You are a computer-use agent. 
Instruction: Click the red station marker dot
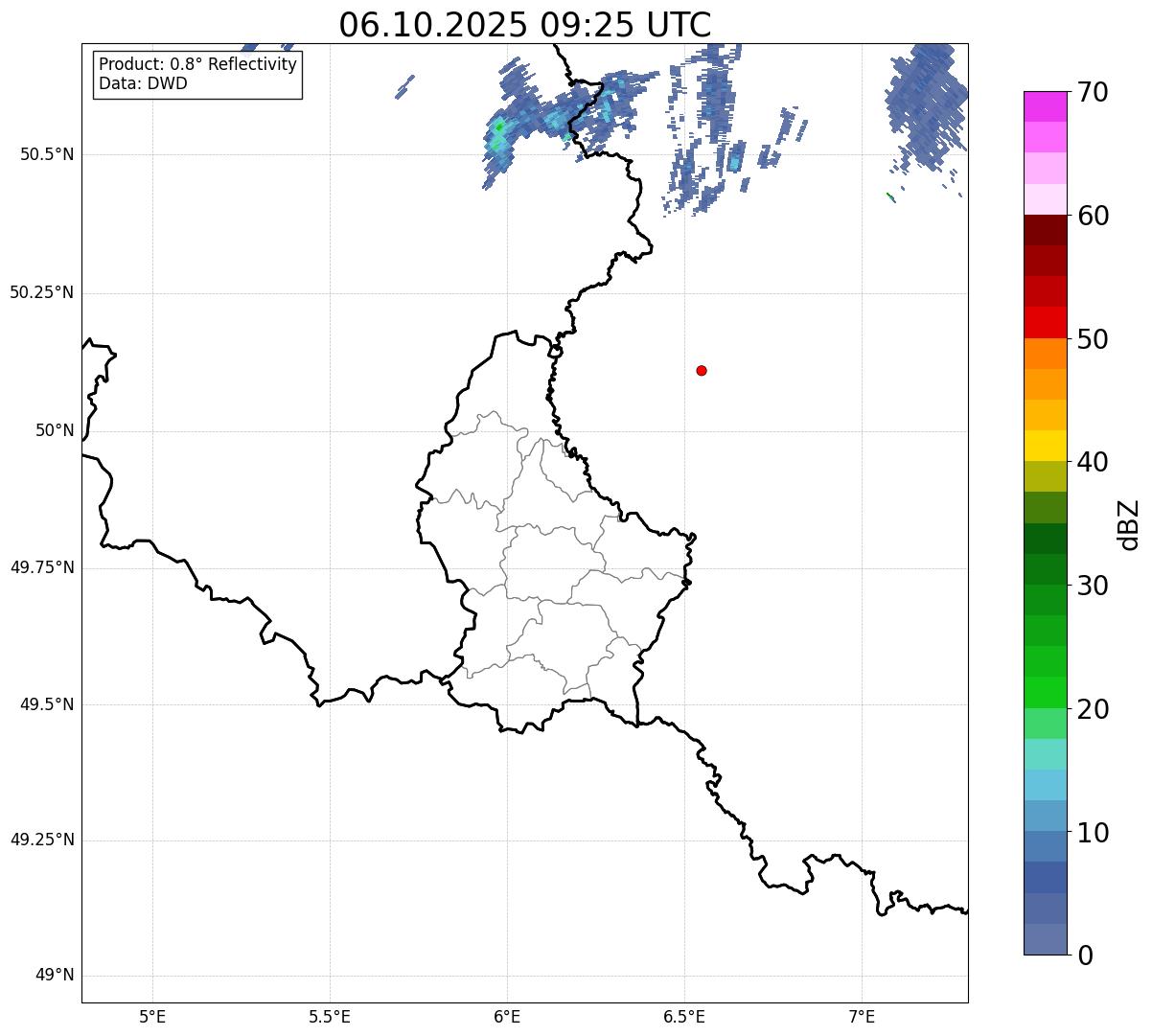coord(702,370)
